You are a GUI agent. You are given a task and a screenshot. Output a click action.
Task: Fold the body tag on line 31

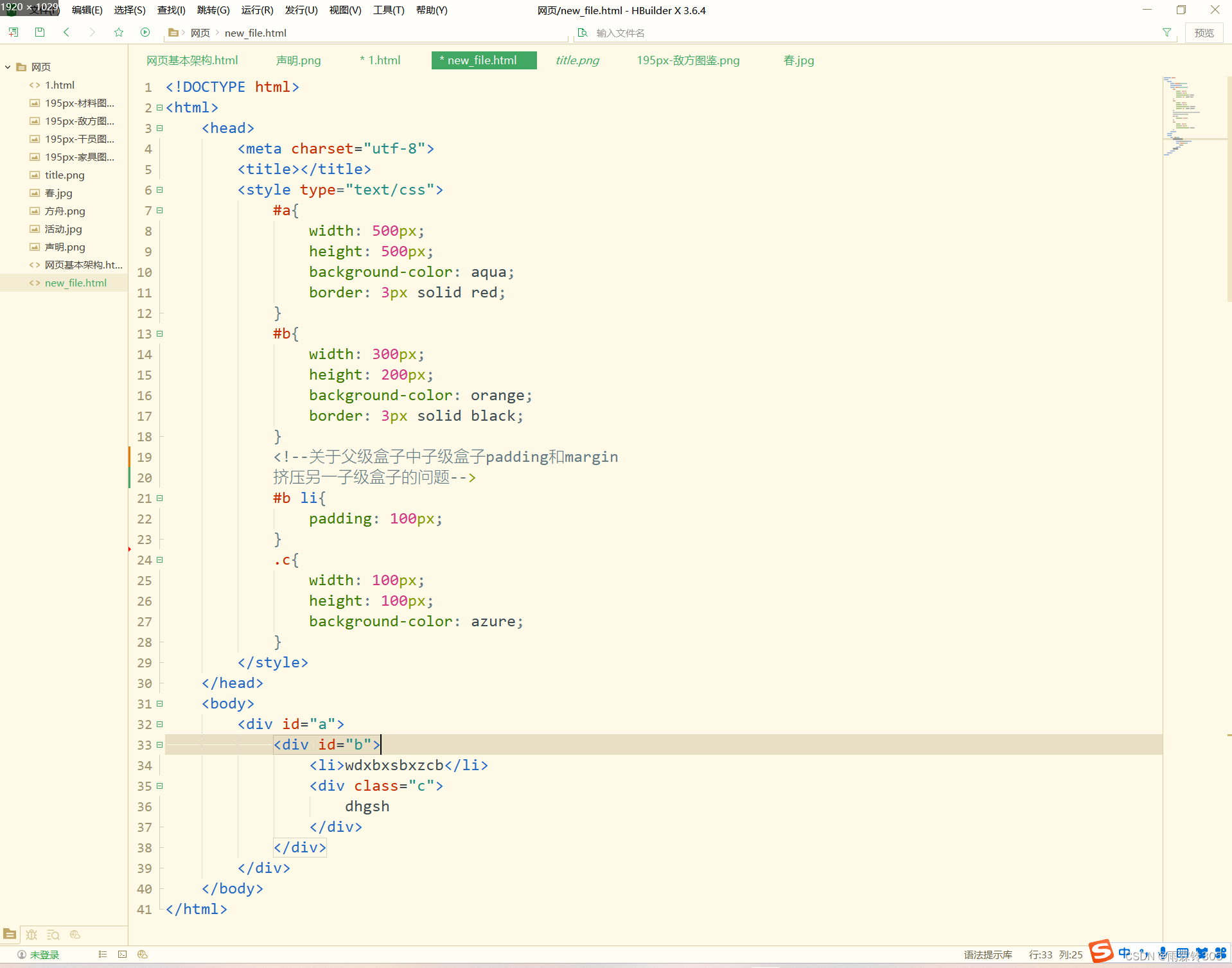(159, 704)
